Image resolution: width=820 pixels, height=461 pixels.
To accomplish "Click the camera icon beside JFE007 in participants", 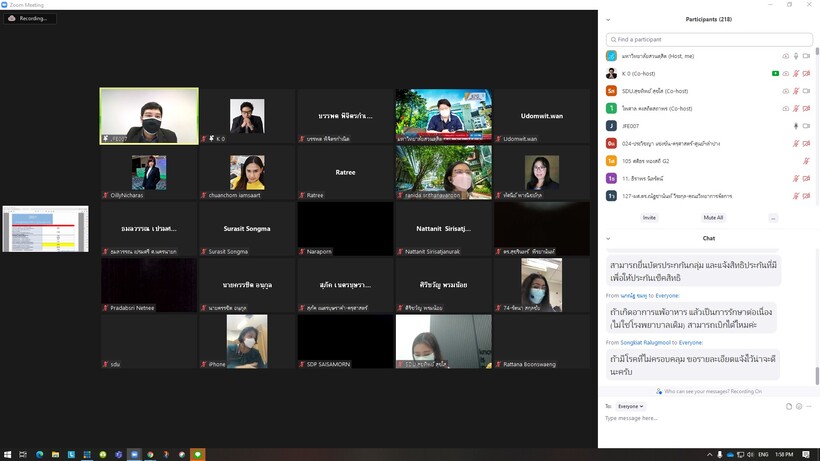I will coord(806,126).
